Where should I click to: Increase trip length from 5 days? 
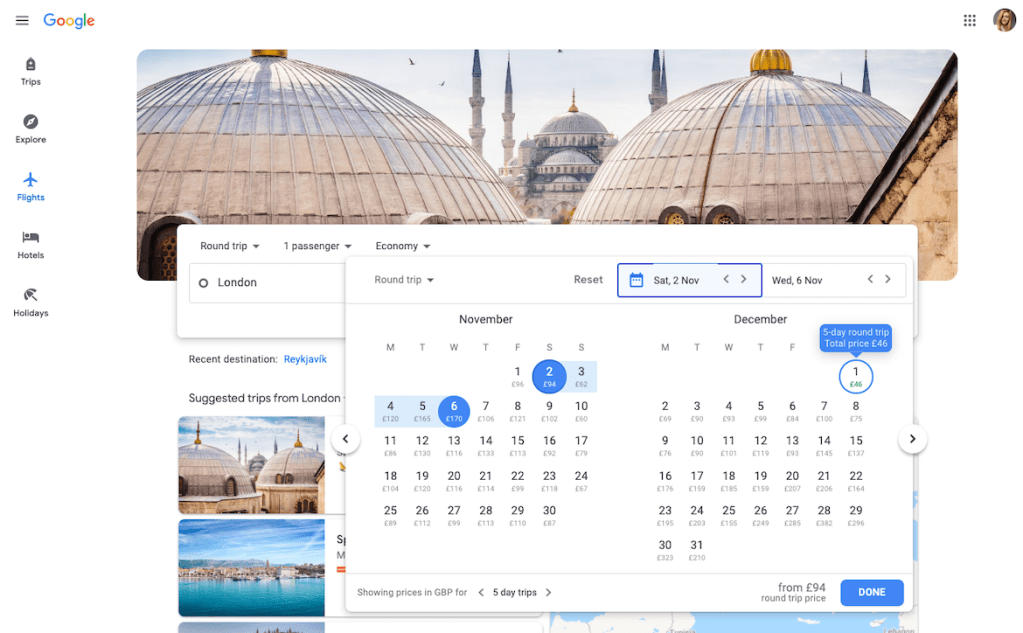tap(548, 593)
